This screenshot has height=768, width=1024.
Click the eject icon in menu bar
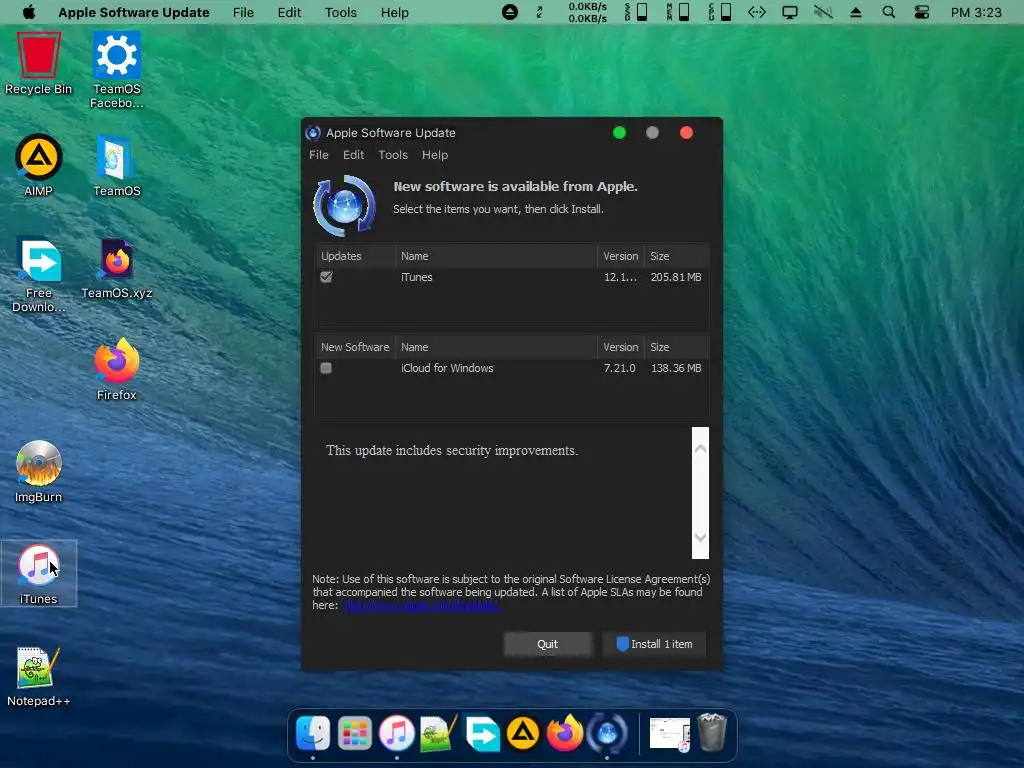point(856,12)
